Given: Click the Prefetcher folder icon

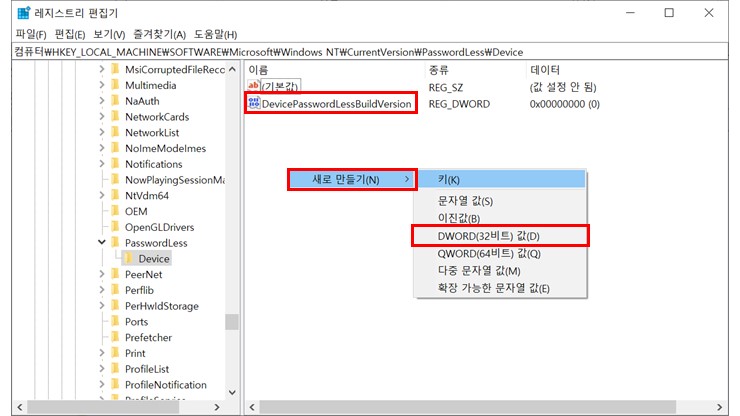Looking at the screenshot, I should (x=115, y=337).
